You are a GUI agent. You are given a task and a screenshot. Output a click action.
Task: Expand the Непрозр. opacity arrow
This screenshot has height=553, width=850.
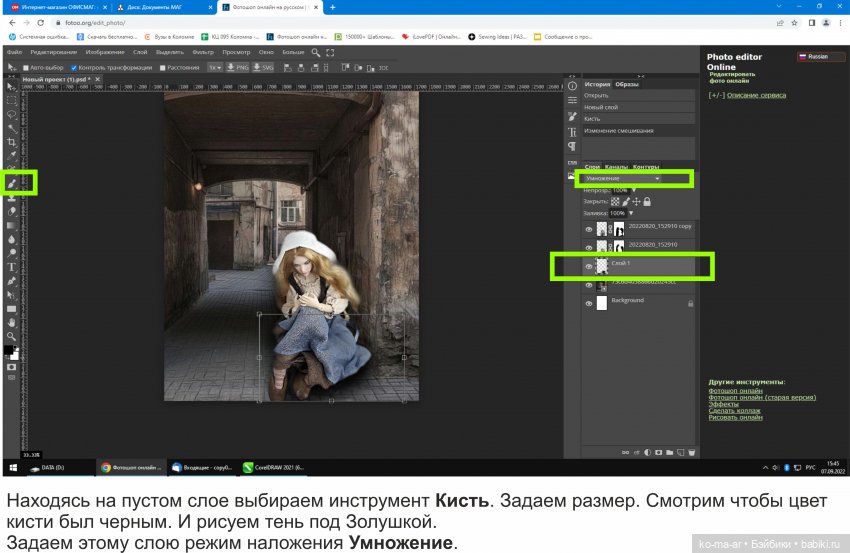(x=634, y=190)
